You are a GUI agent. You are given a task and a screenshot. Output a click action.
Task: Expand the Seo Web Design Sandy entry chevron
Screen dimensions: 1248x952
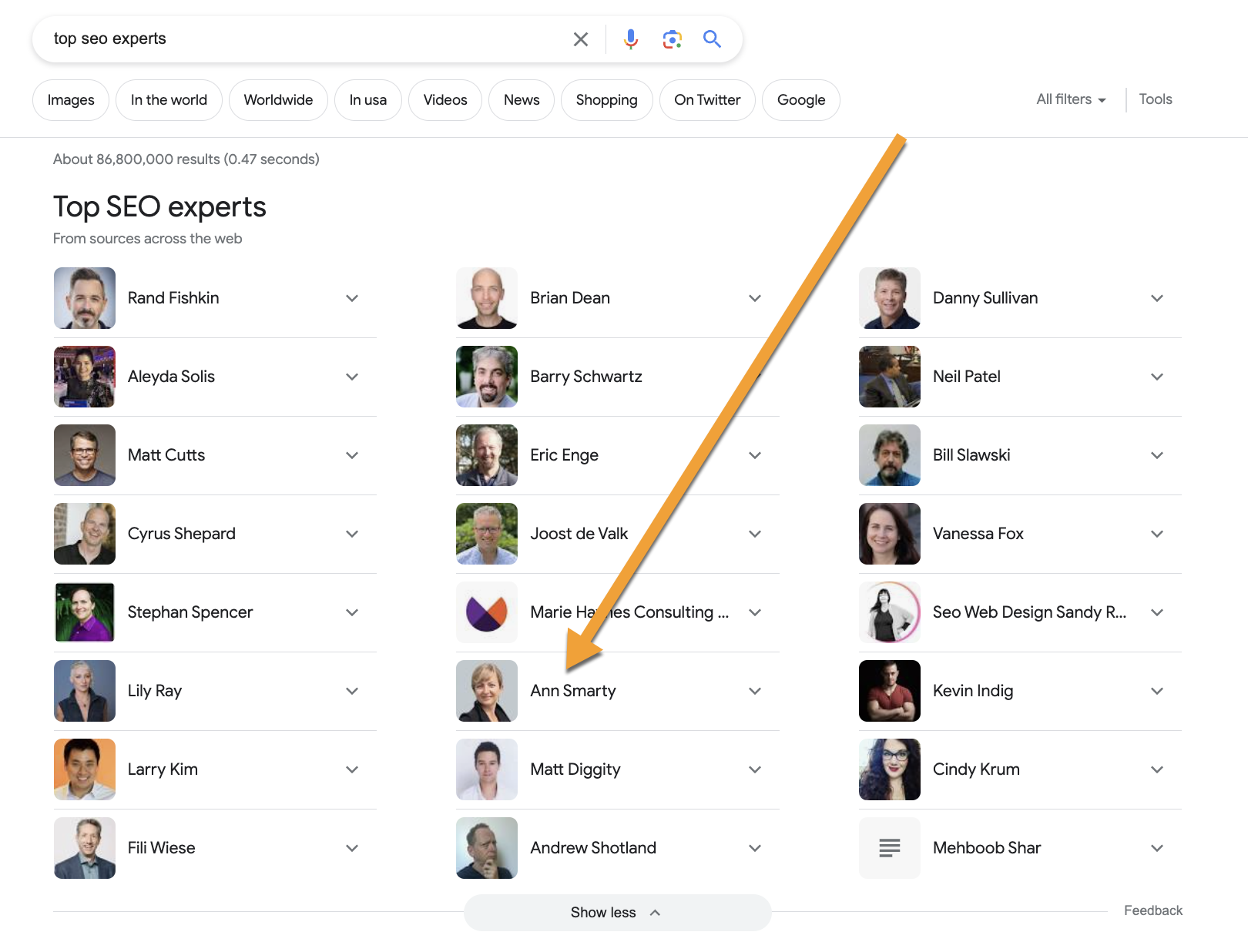point(1157,612)
